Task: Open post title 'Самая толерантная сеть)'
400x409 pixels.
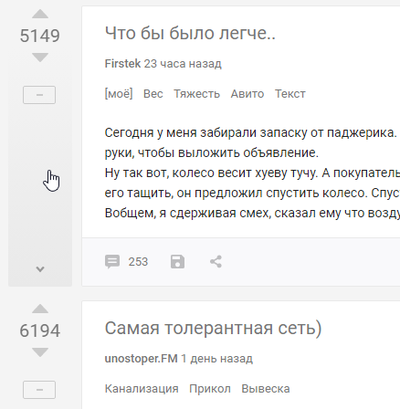Action: pos(213,328)
